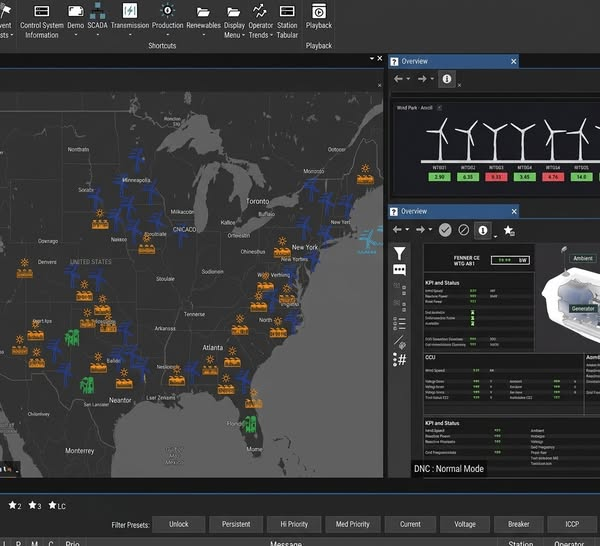600x546 pixels.
Task: Click the green biomass icon in Florida
Action: point(251,424)
